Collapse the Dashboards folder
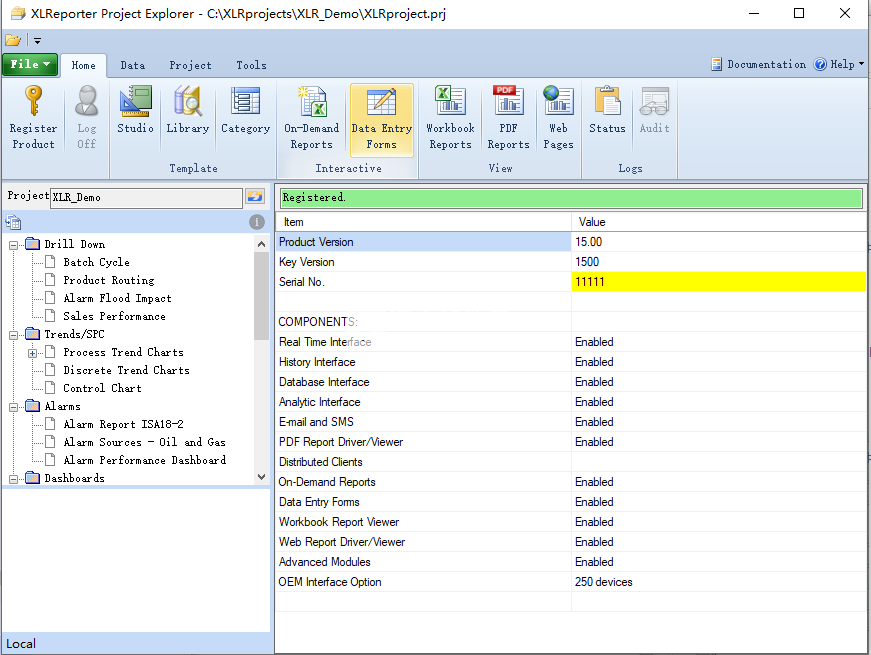 tap(13, 479)
